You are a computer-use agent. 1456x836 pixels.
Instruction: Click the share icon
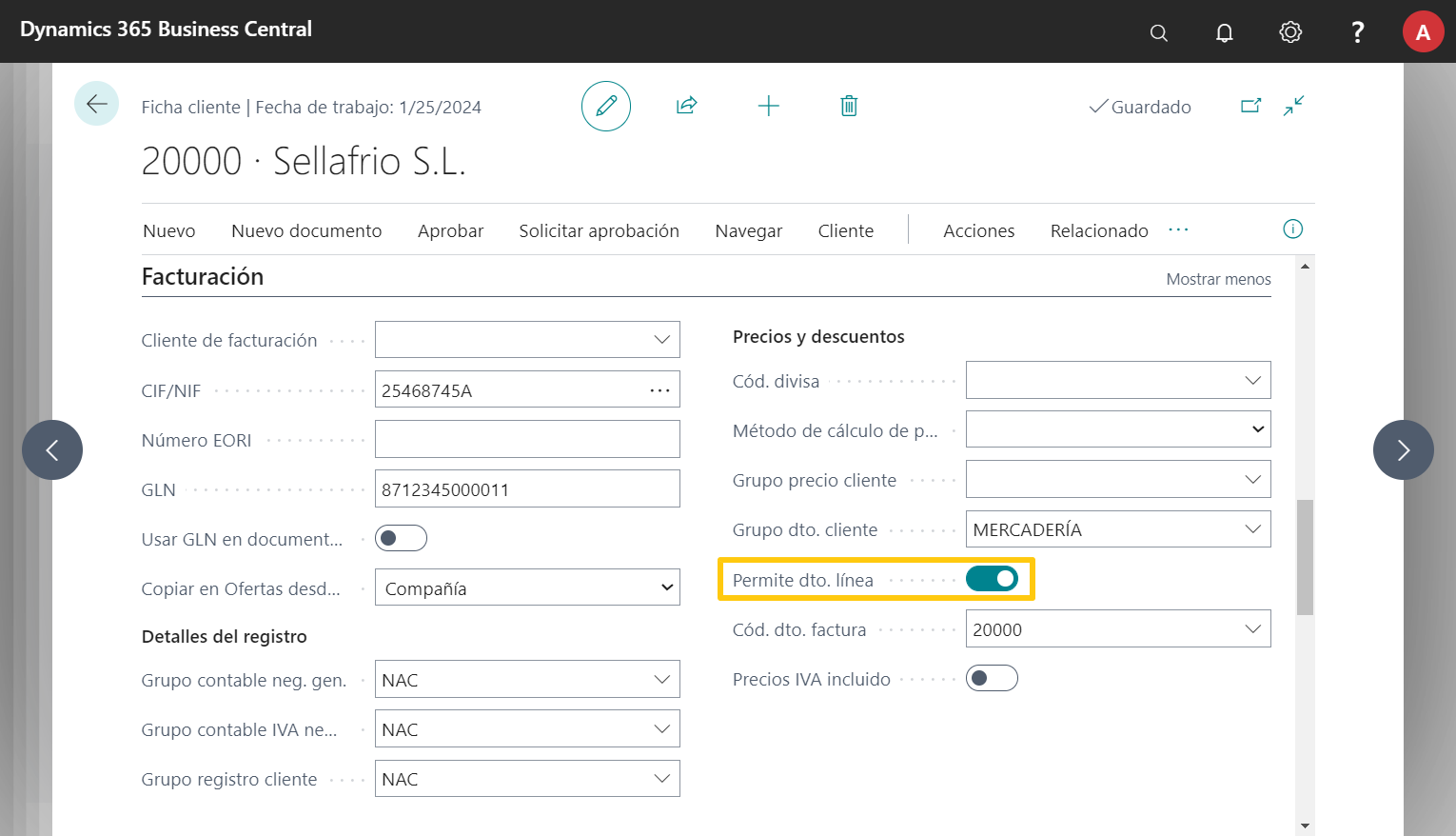(687, 106)
